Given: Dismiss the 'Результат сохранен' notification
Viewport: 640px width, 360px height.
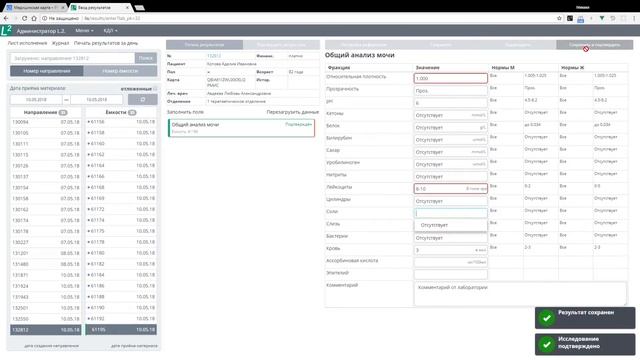Looking at the screenshot, I should 585,318.
